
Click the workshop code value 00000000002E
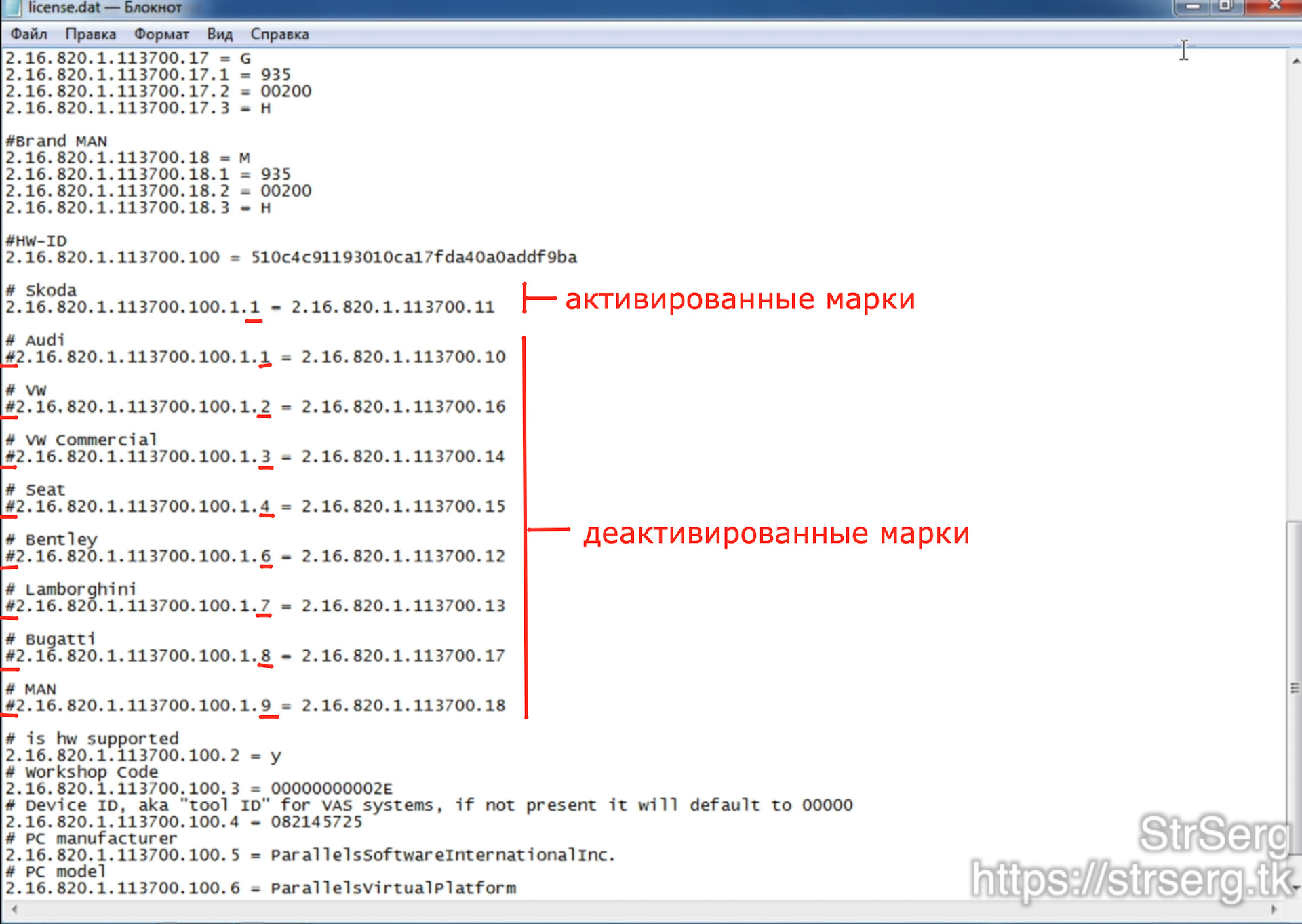click(x=332, y=788)
